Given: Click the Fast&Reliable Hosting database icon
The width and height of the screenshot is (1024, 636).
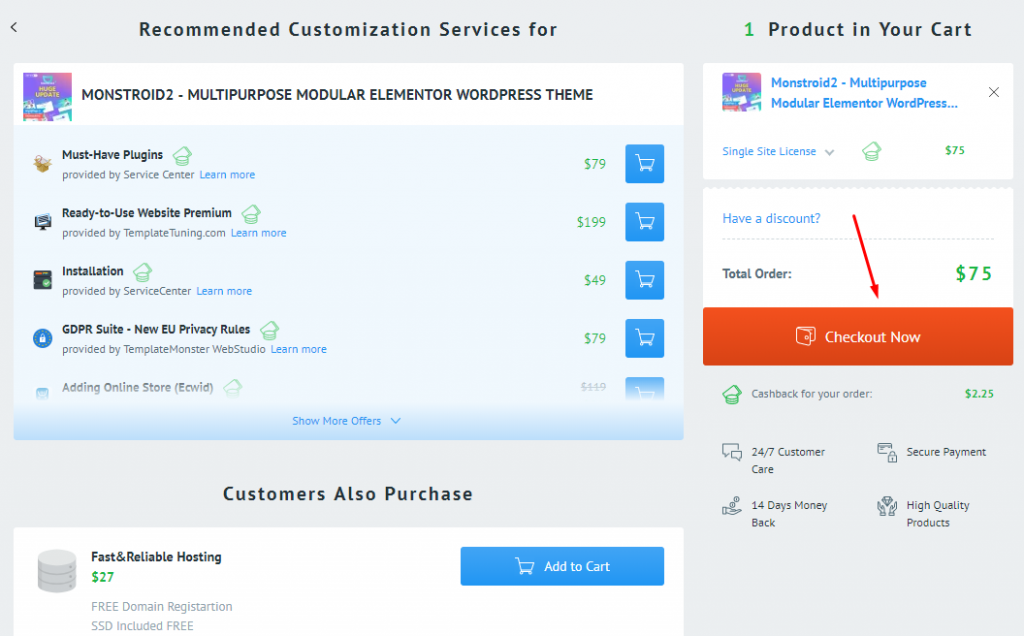Looking at the screenshot, I should pos(57,571).
